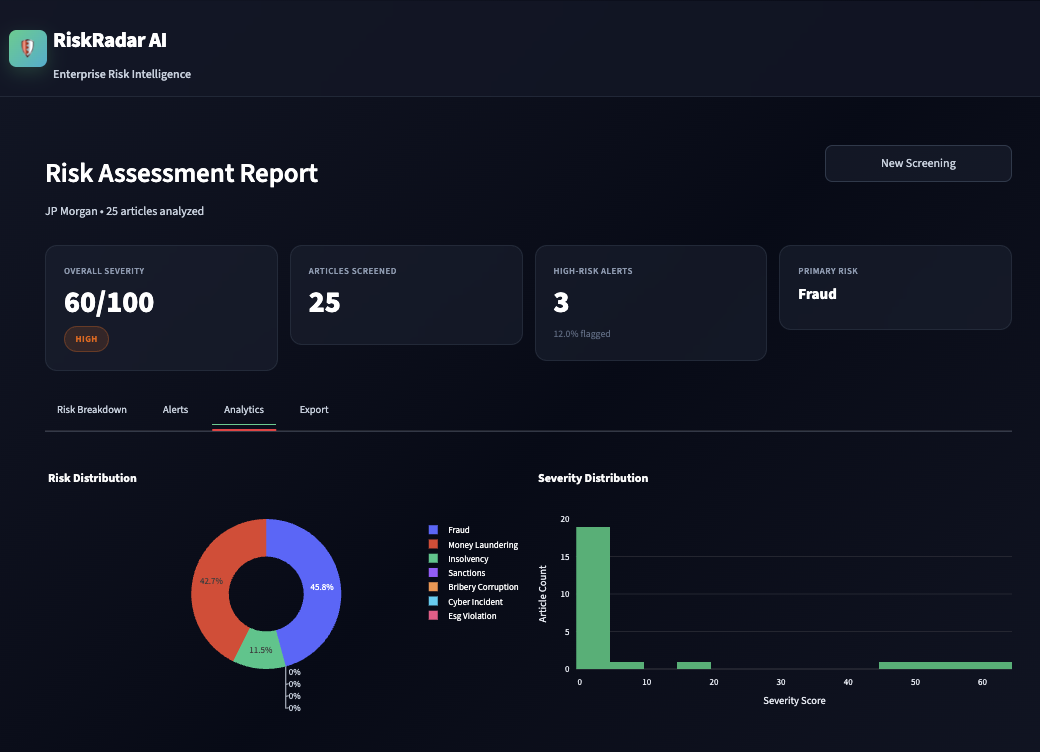The width and height of the screenshot is (1040, 752).
Task: Toggle Esg Violation legend color square
Action: (x=433, y=615)
